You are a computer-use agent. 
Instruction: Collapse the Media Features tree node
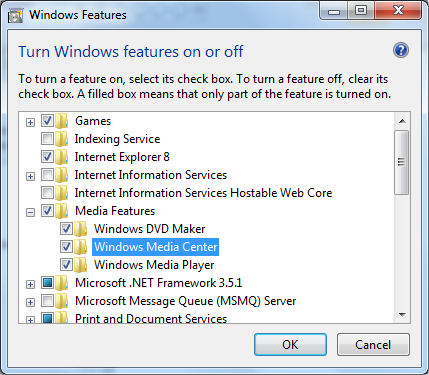(x=30, y=212)
